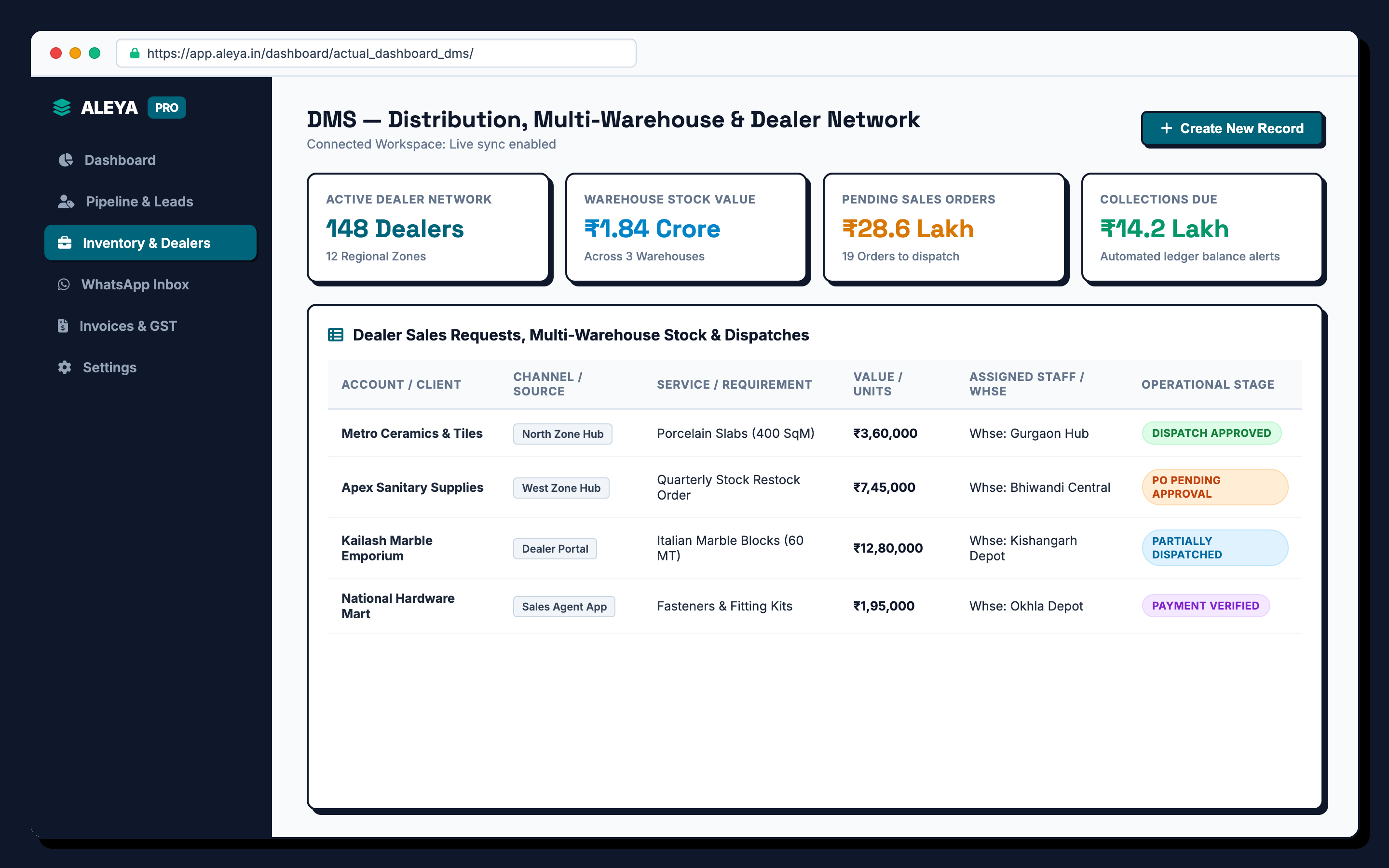Image resolution: width=1389 pixels, height=868 pixels.
Task: Open Pipeline & Leads section
Action: (x=150, y=202)
